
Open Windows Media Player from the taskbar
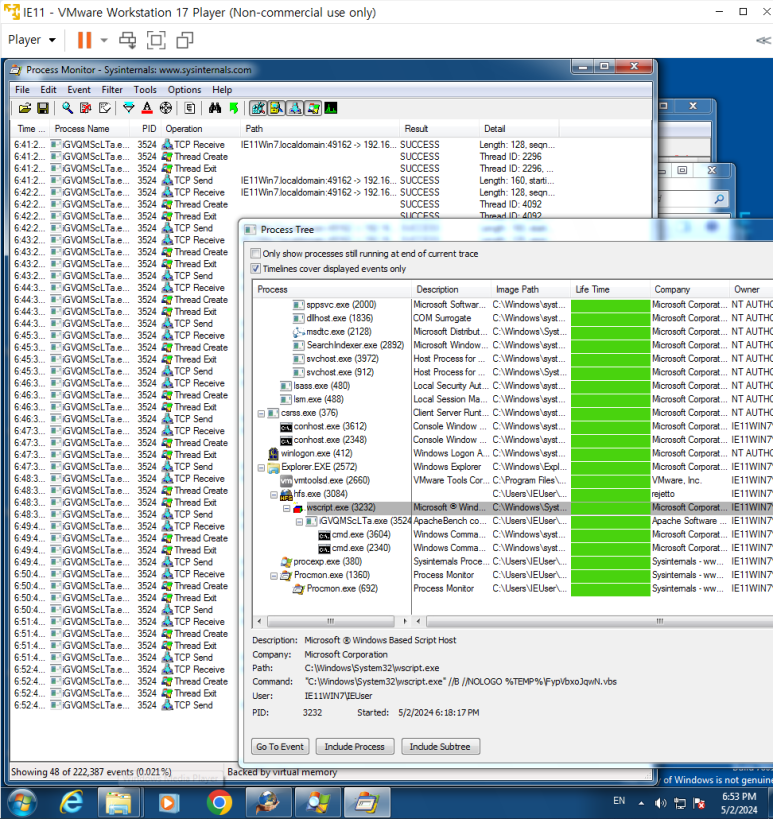(169, 803)
